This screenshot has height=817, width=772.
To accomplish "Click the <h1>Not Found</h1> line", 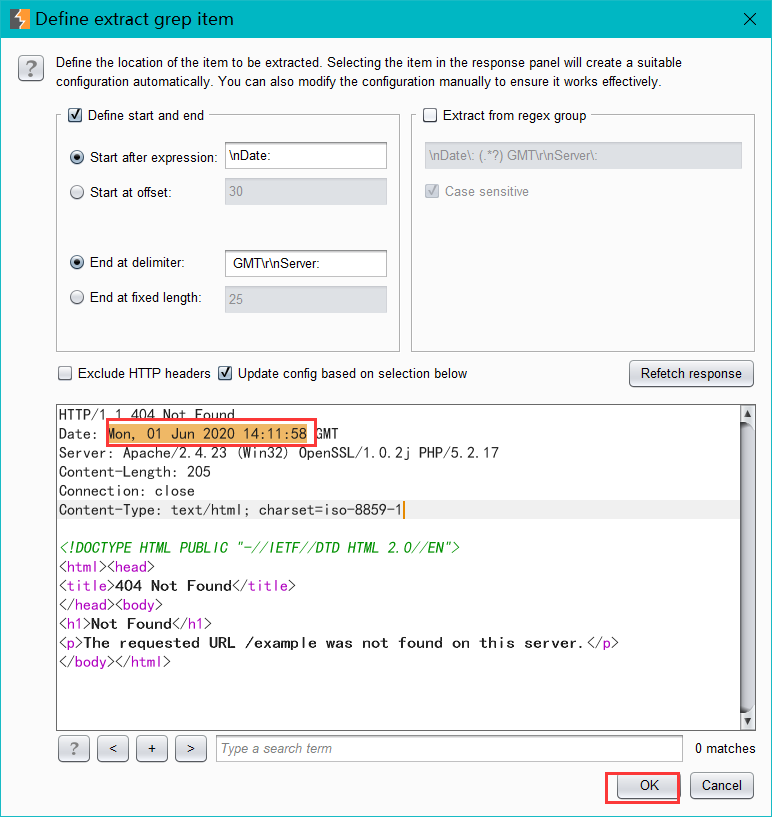I will click(135, 624).
